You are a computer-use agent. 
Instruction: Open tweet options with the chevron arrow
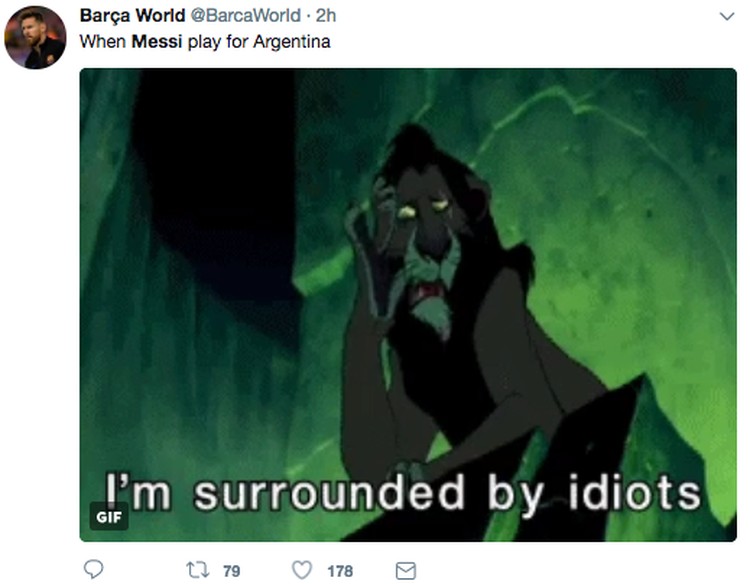(x=727, y=16)
